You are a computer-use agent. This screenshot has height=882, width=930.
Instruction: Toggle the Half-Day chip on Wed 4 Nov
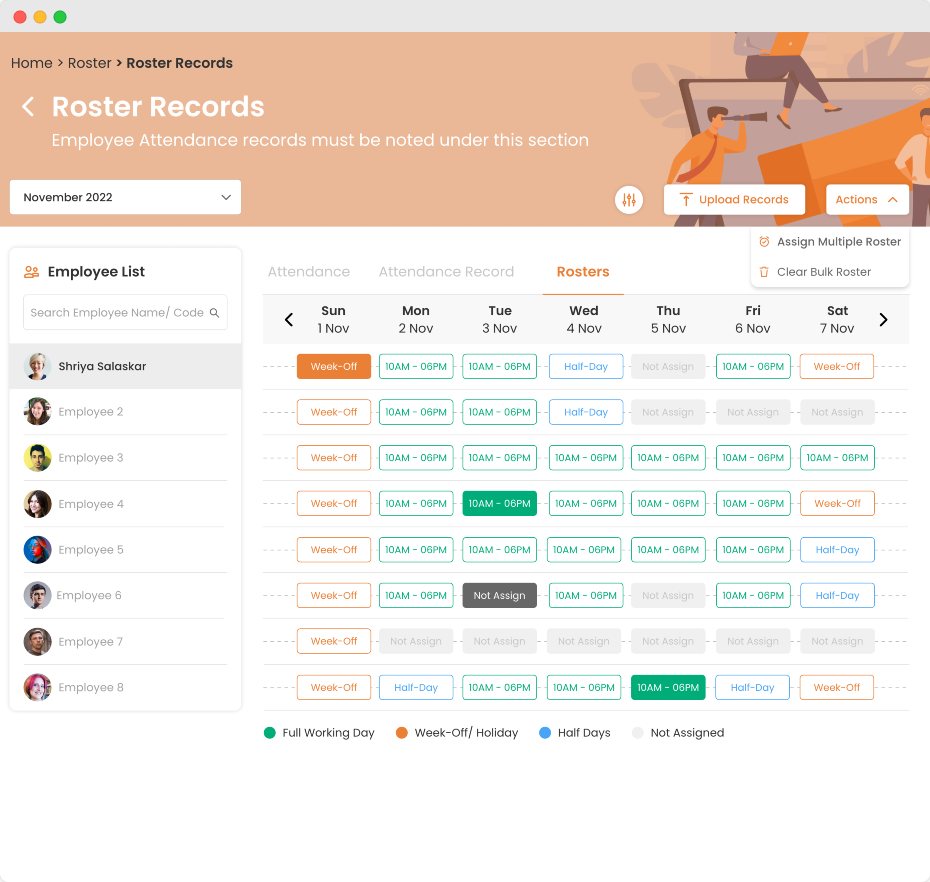click(x=586, y=366)
